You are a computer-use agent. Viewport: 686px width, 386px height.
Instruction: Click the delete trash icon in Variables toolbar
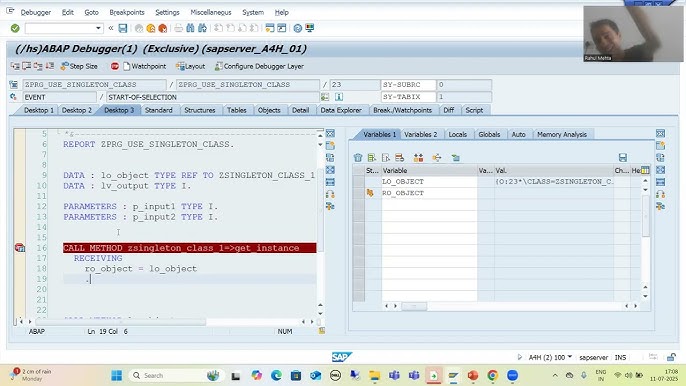pos(358,158)
